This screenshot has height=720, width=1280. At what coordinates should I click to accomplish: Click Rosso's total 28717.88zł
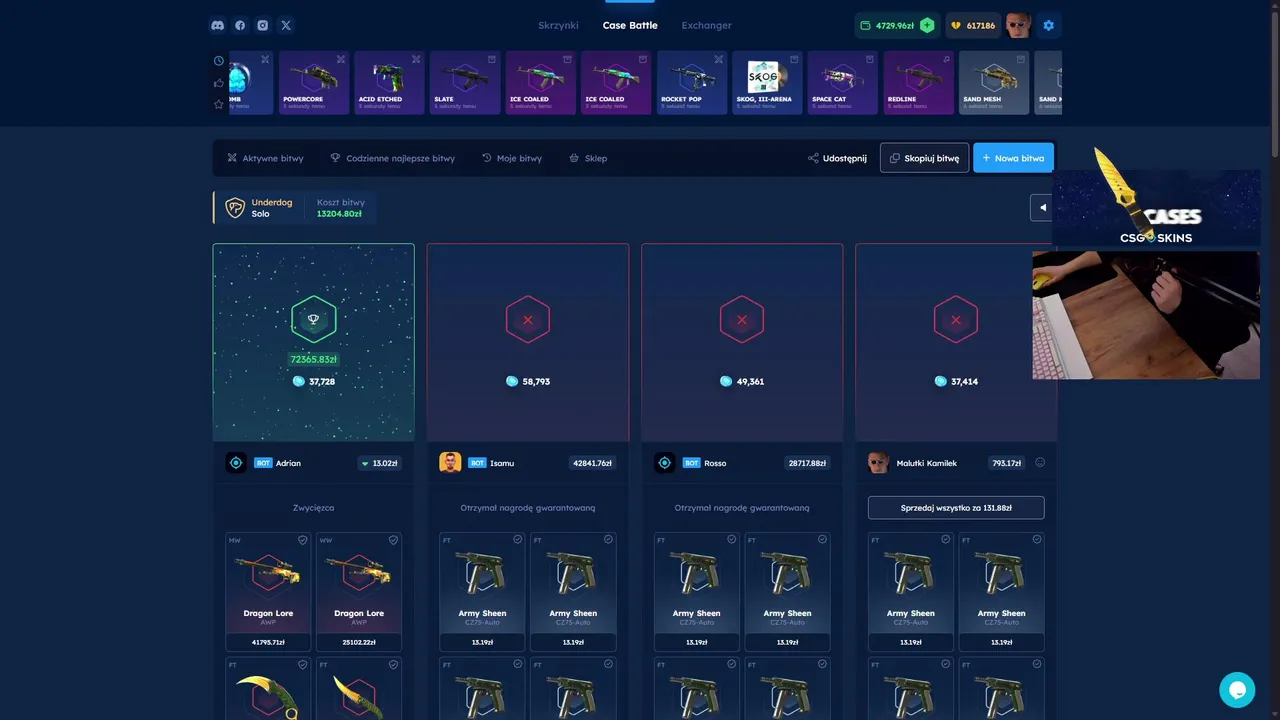click(x=807, y=463)
